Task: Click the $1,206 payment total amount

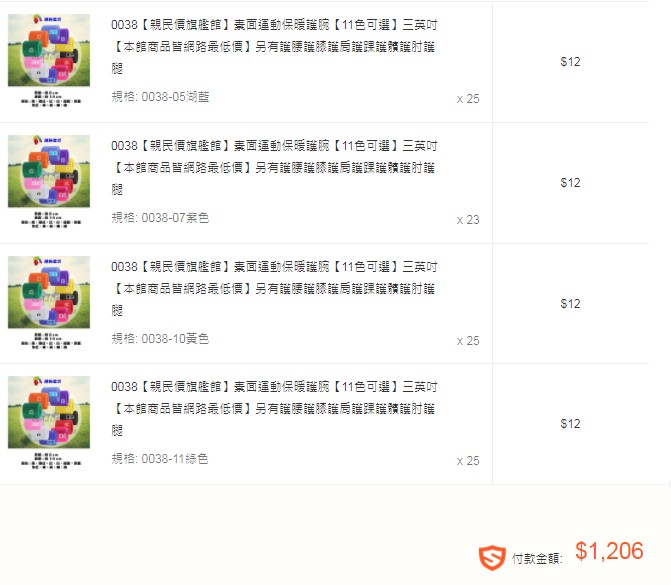Action: point(609,551)
